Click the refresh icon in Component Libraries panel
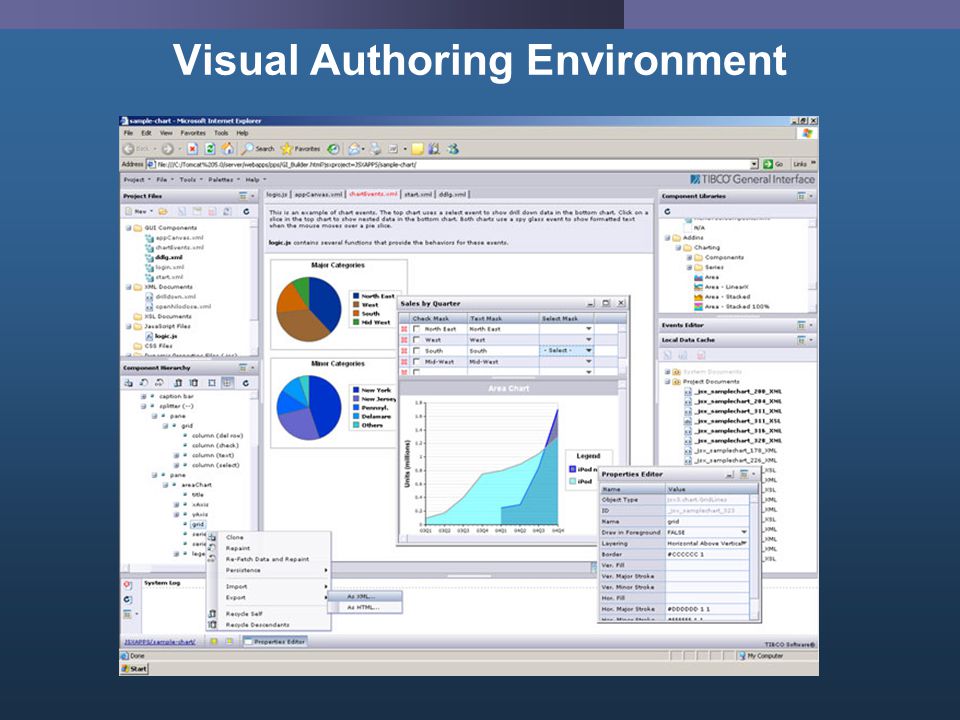960x720 pixels. [x=667, y=211]
